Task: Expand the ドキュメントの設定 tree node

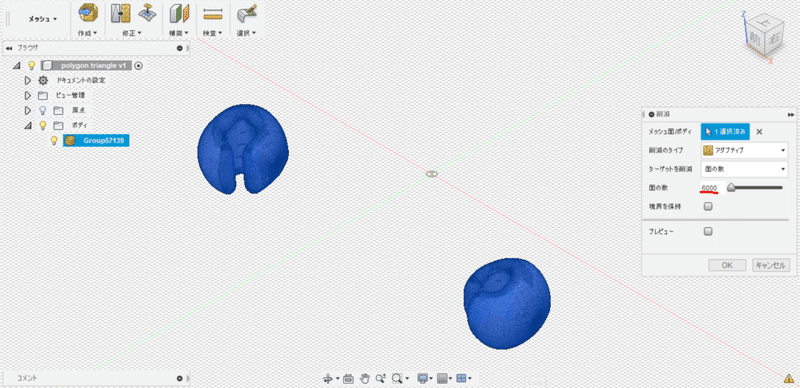Action: pos(28,80)
